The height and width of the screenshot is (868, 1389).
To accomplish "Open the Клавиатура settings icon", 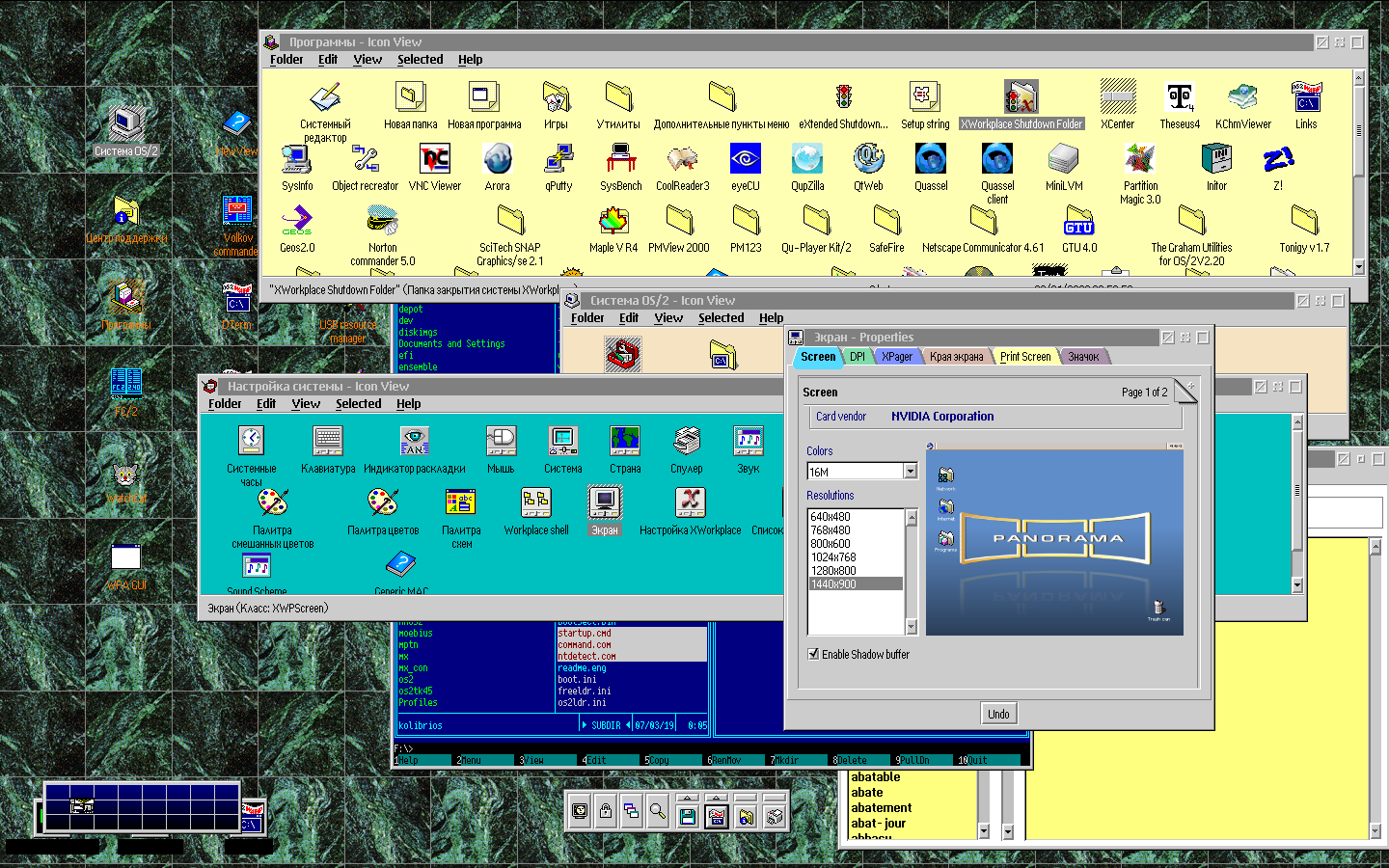I will tap(328, 441).
